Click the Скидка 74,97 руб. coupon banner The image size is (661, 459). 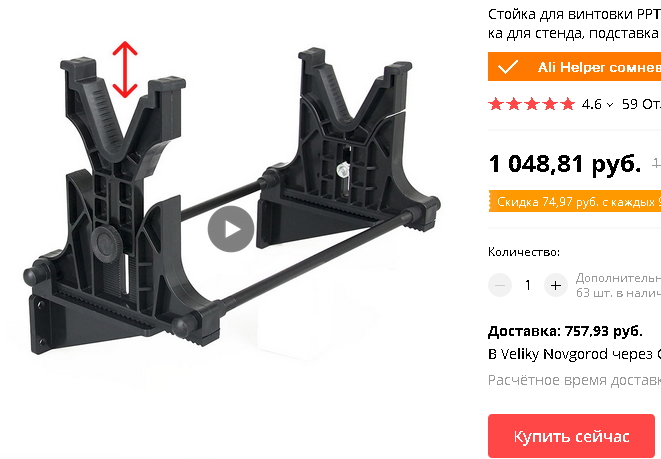pyautogui.click(x=575, y=202)
